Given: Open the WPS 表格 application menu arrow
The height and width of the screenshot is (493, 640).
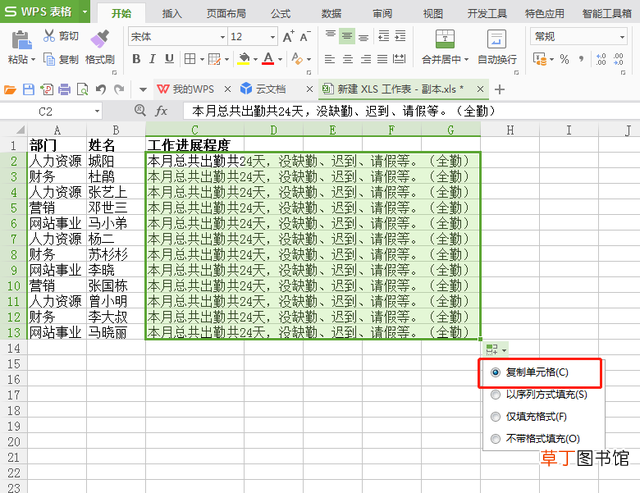Looking at the screenshot, I should (x=85, y=11).
